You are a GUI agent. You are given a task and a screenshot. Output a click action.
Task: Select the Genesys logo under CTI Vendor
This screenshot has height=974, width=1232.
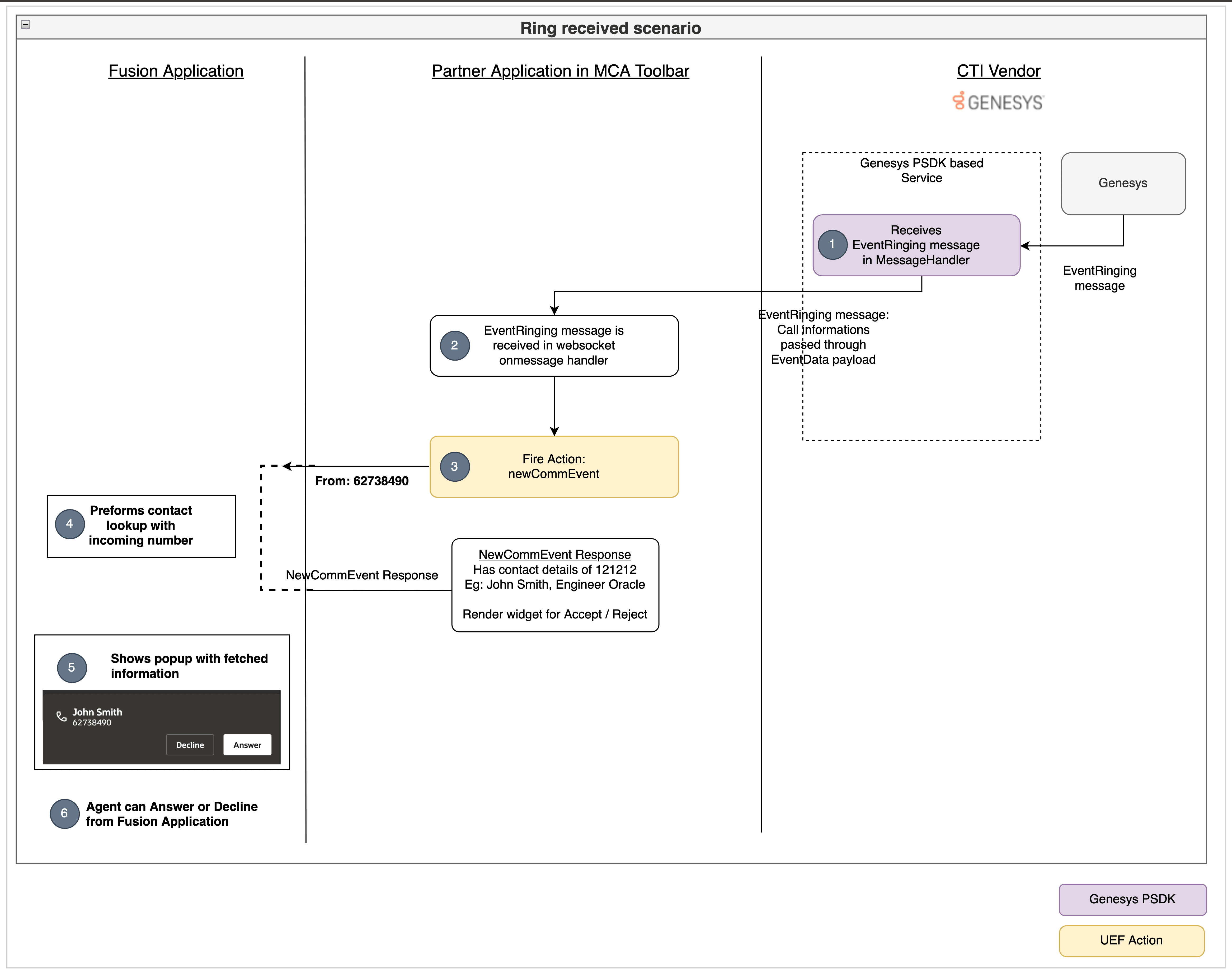[x=998, y=102]
